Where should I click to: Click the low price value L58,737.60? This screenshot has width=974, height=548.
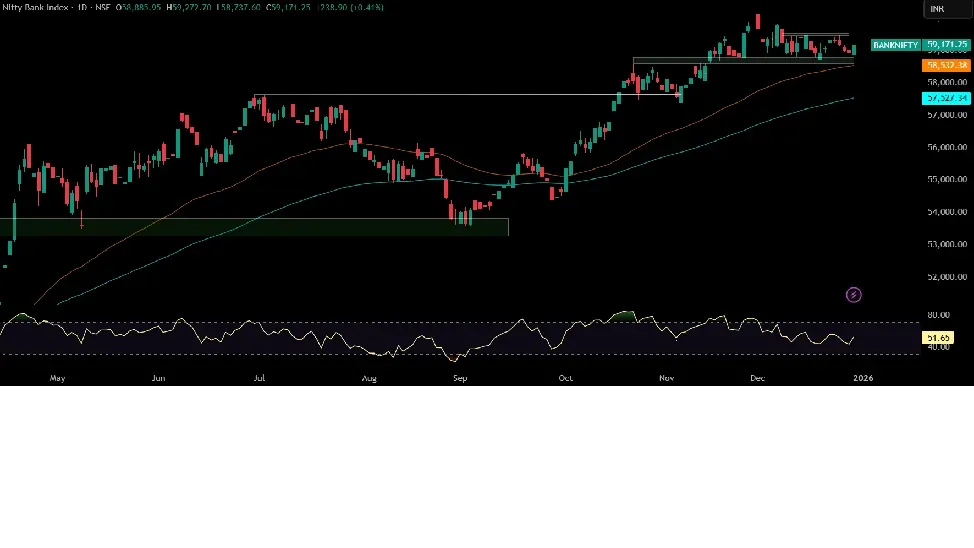coord(239,7)
